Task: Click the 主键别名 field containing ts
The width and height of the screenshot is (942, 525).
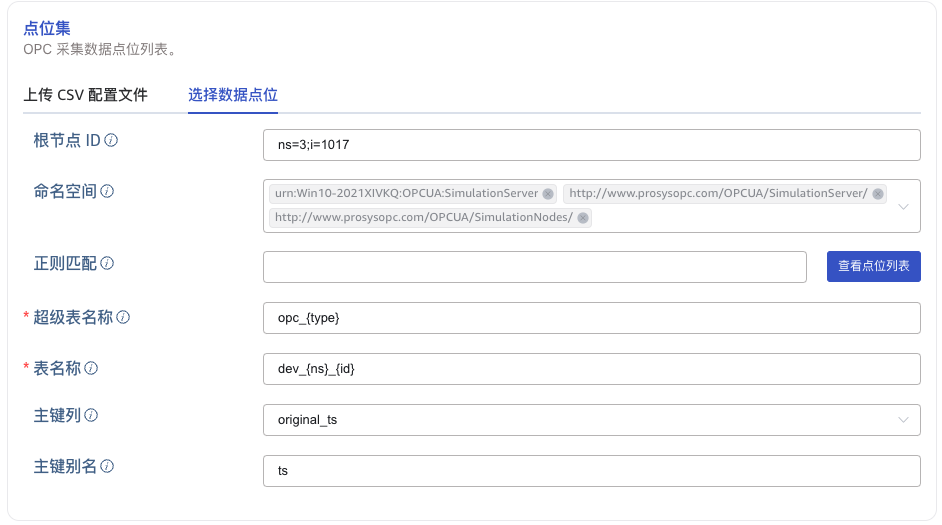Action: (x=591, y=471)
